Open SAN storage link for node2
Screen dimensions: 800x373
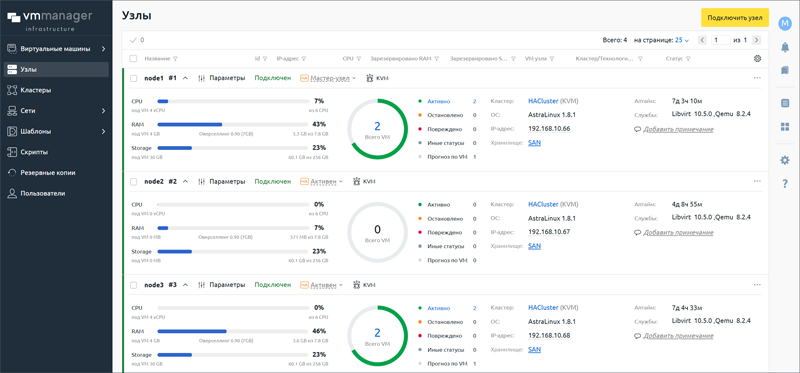pos(534,246)
